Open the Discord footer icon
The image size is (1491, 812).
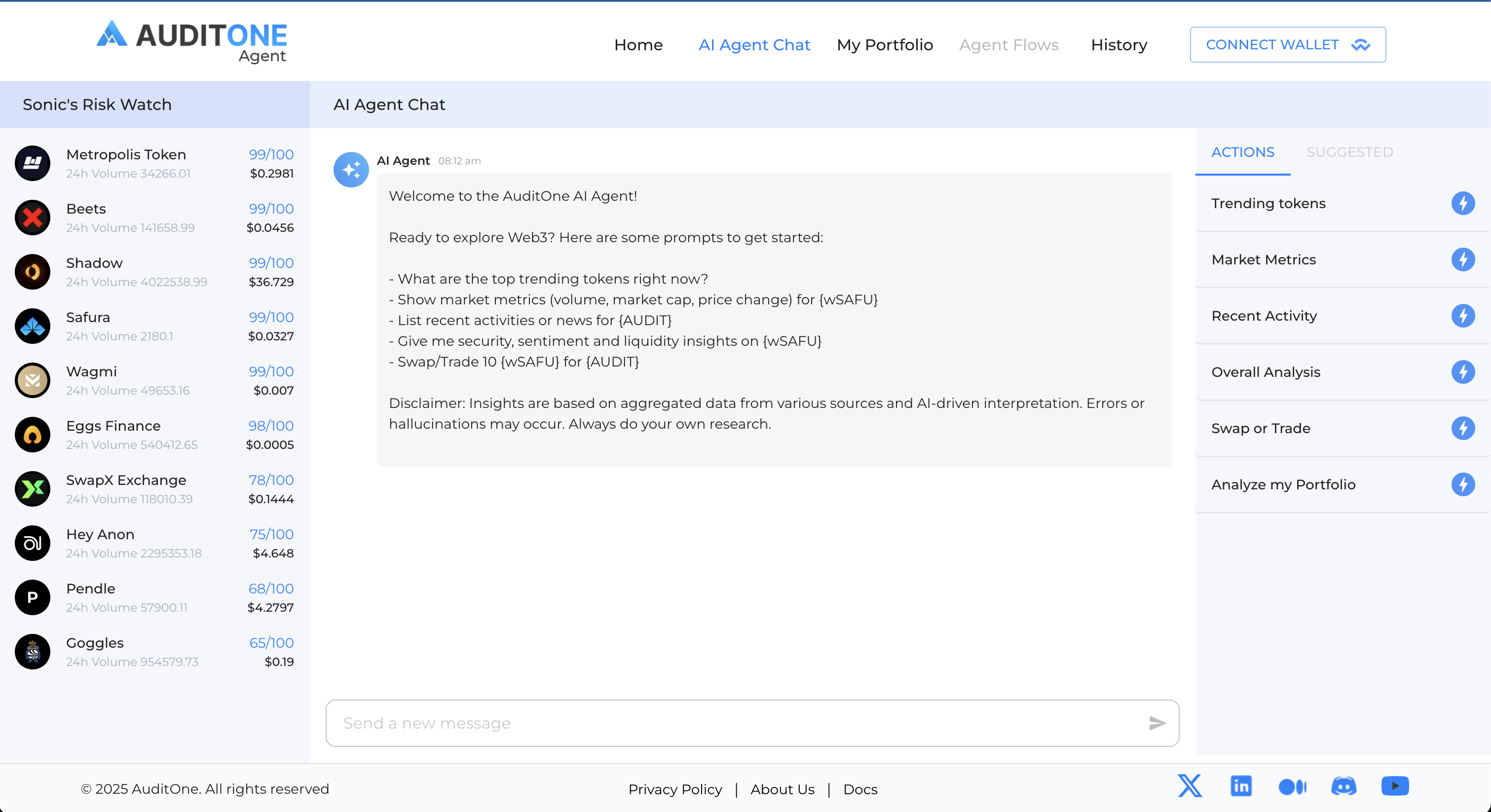pos(1343,786)
